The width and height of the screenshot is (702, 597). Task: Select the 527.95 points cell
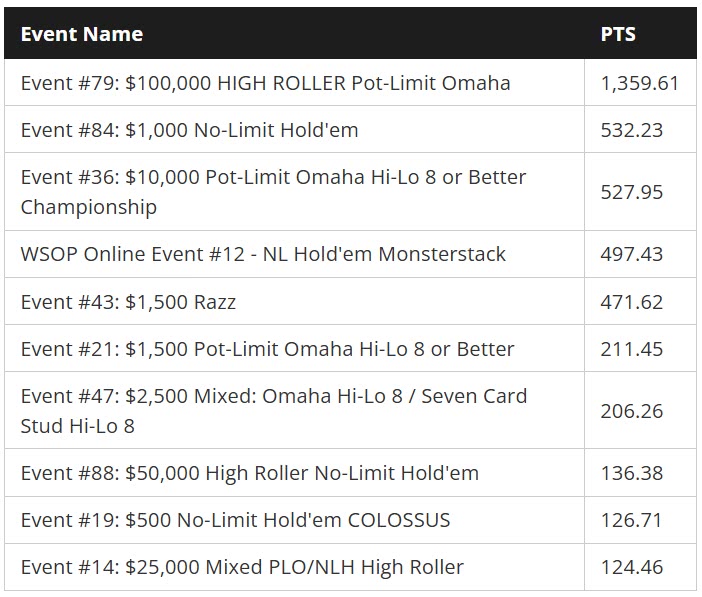pyautogui.click(x=631, y=192)
